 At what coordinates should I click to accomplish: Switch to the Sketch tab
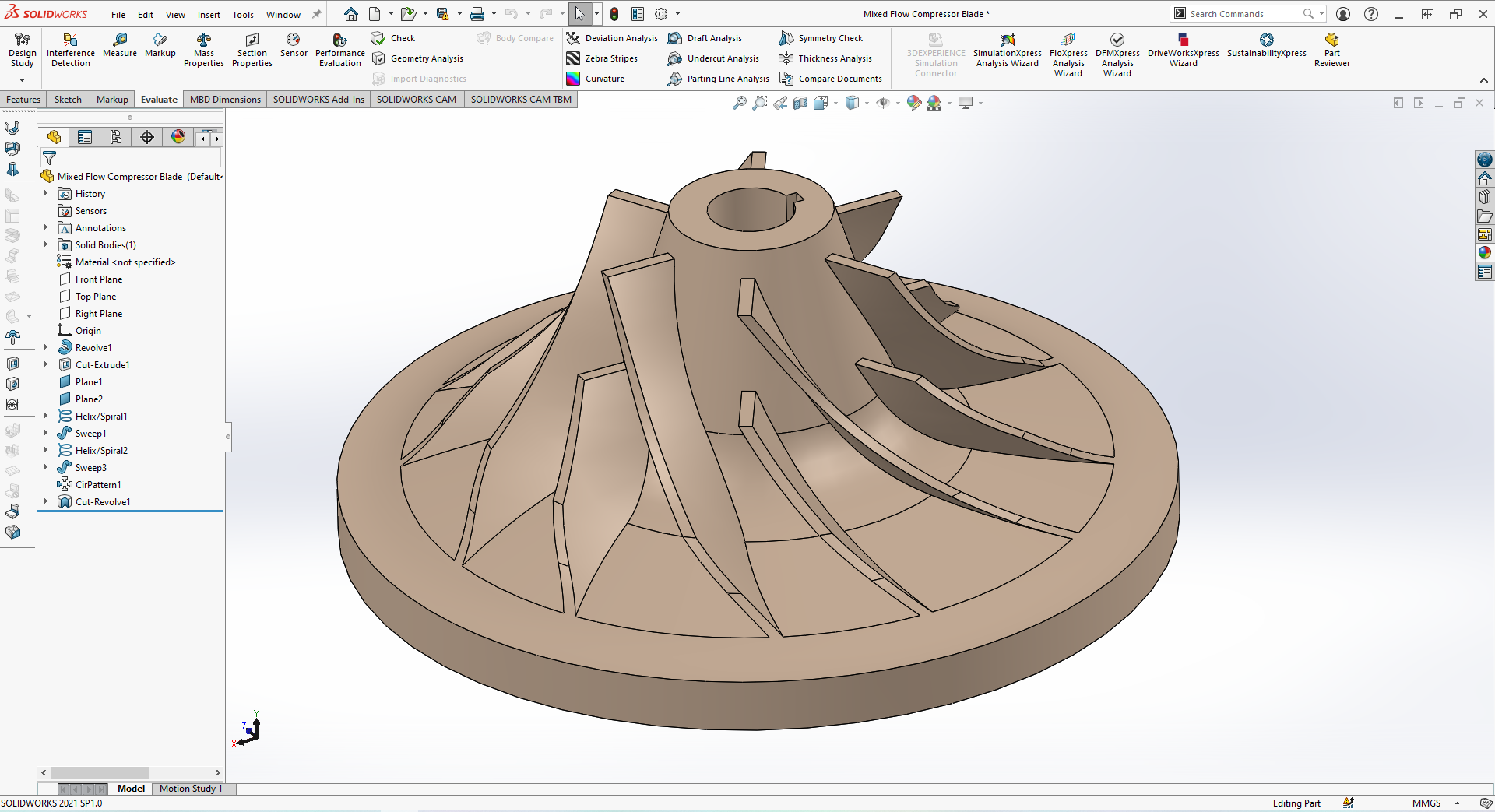coord(68,100)
